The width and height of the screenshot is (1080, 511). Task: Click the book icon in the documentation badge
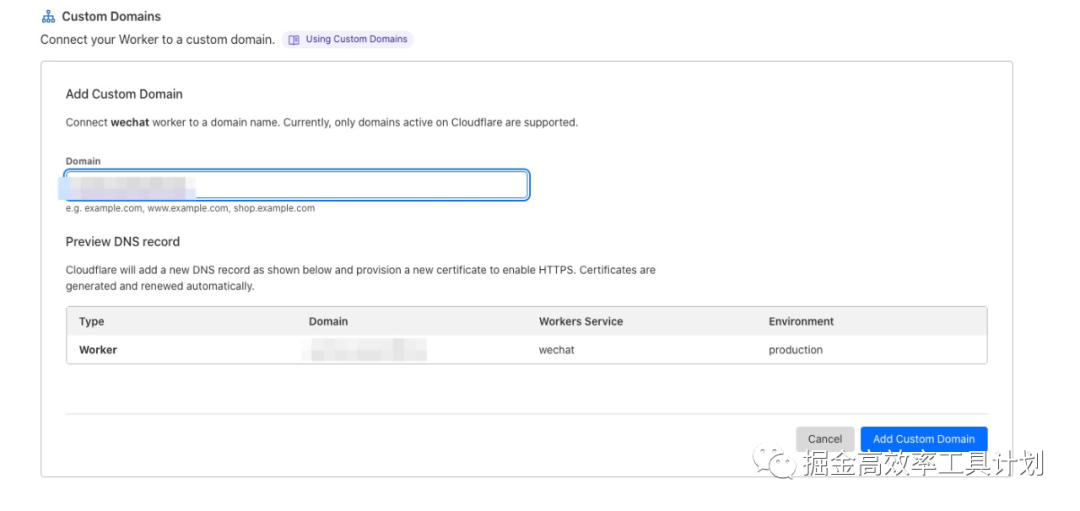pyautogui.click(x=294, y=40)
